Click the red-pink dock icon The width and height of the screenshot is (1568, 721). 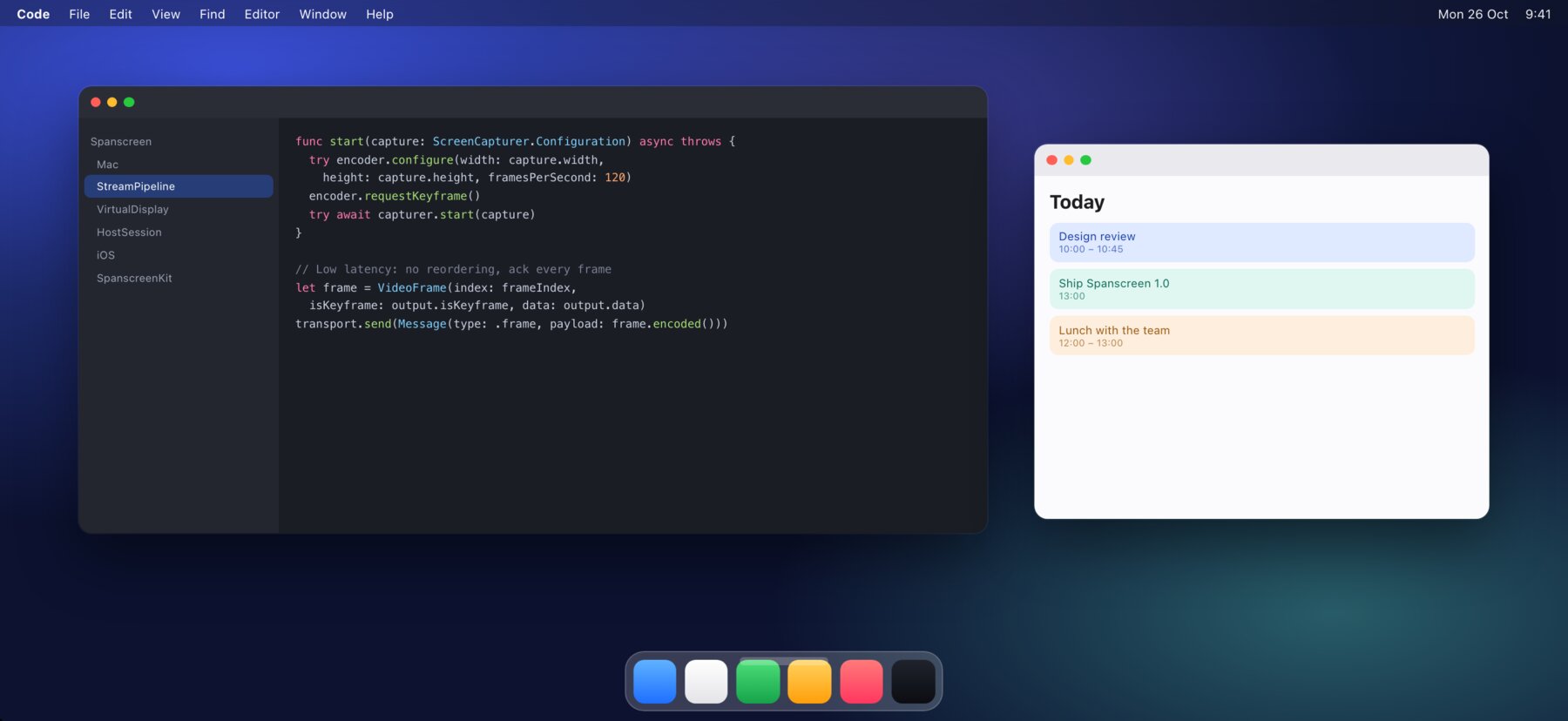(x=862, y=681)
